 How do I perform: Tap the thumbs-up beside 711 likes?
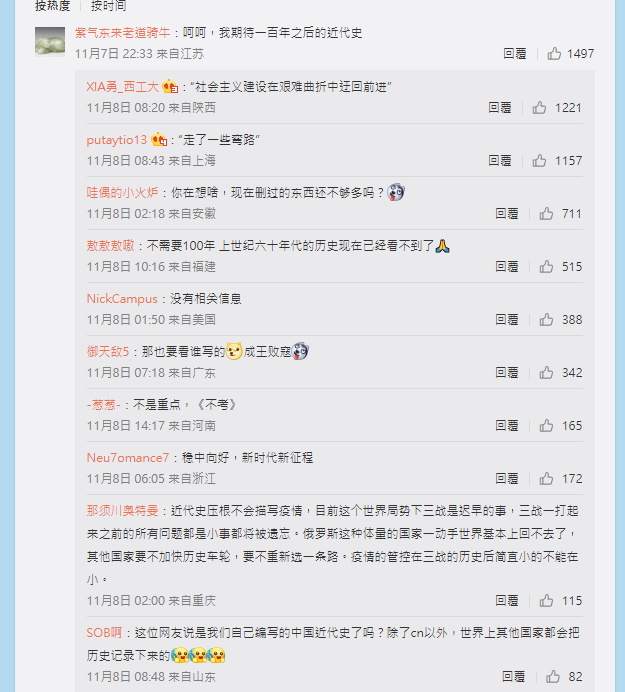coord(546,214)
